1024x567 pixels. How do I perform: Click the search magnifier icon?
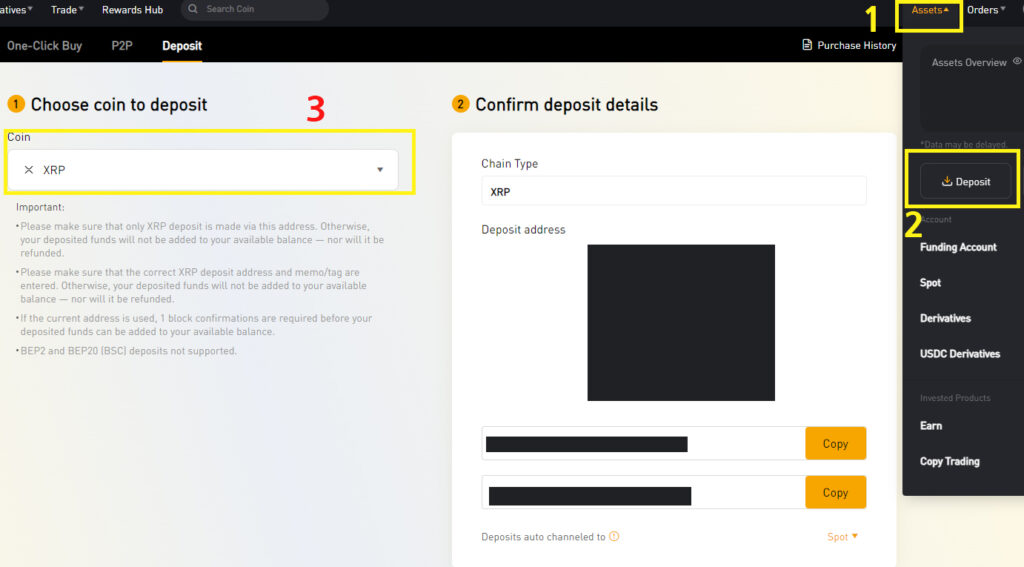click(193, 9)
